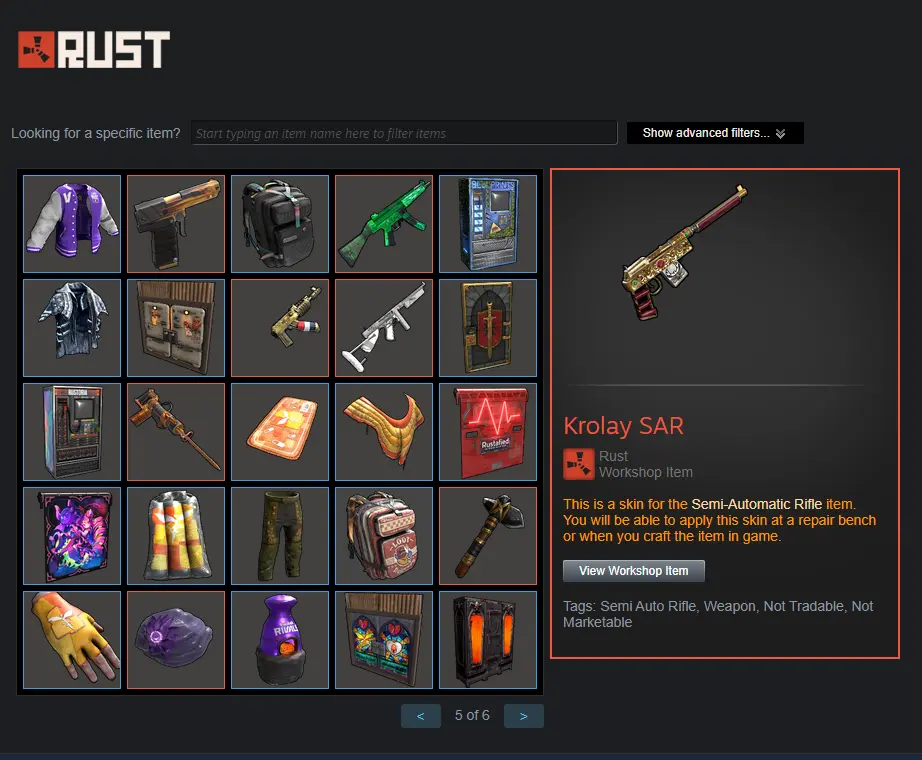Focus the item name filter field
Viewport: 922px width, 760px height.
point(404,133)
